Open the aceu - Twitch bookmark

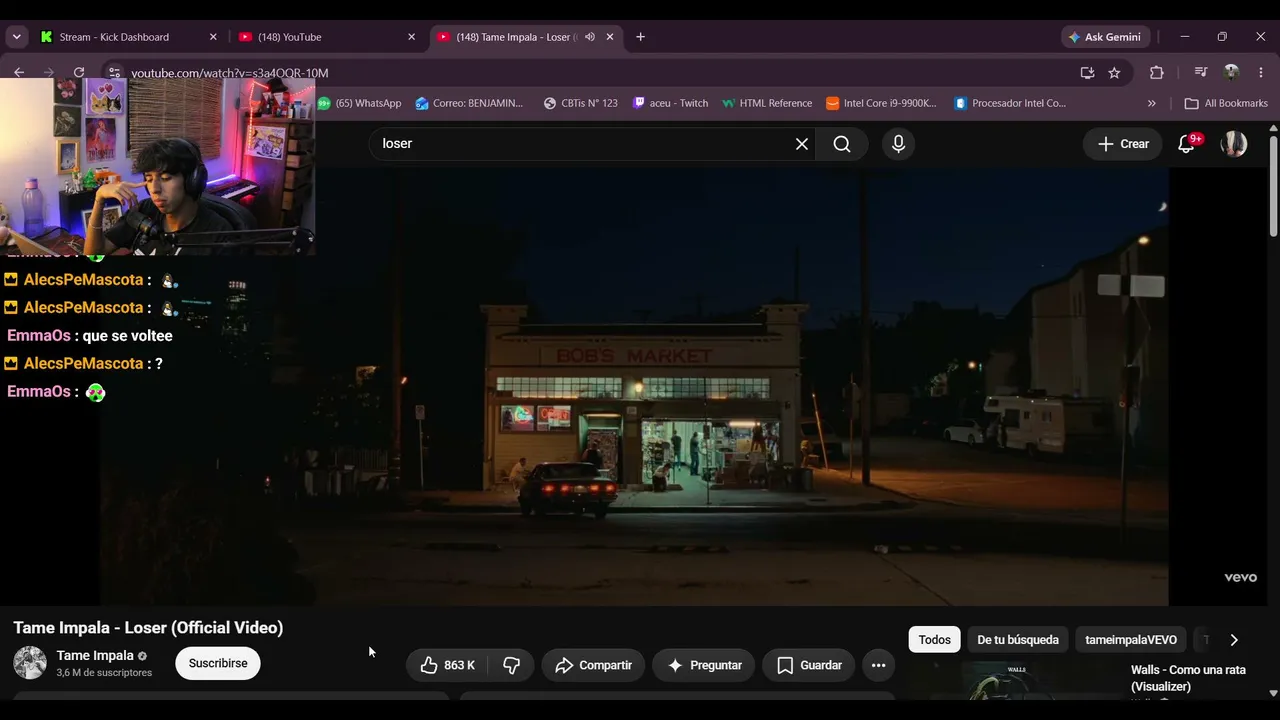point(670,103)
